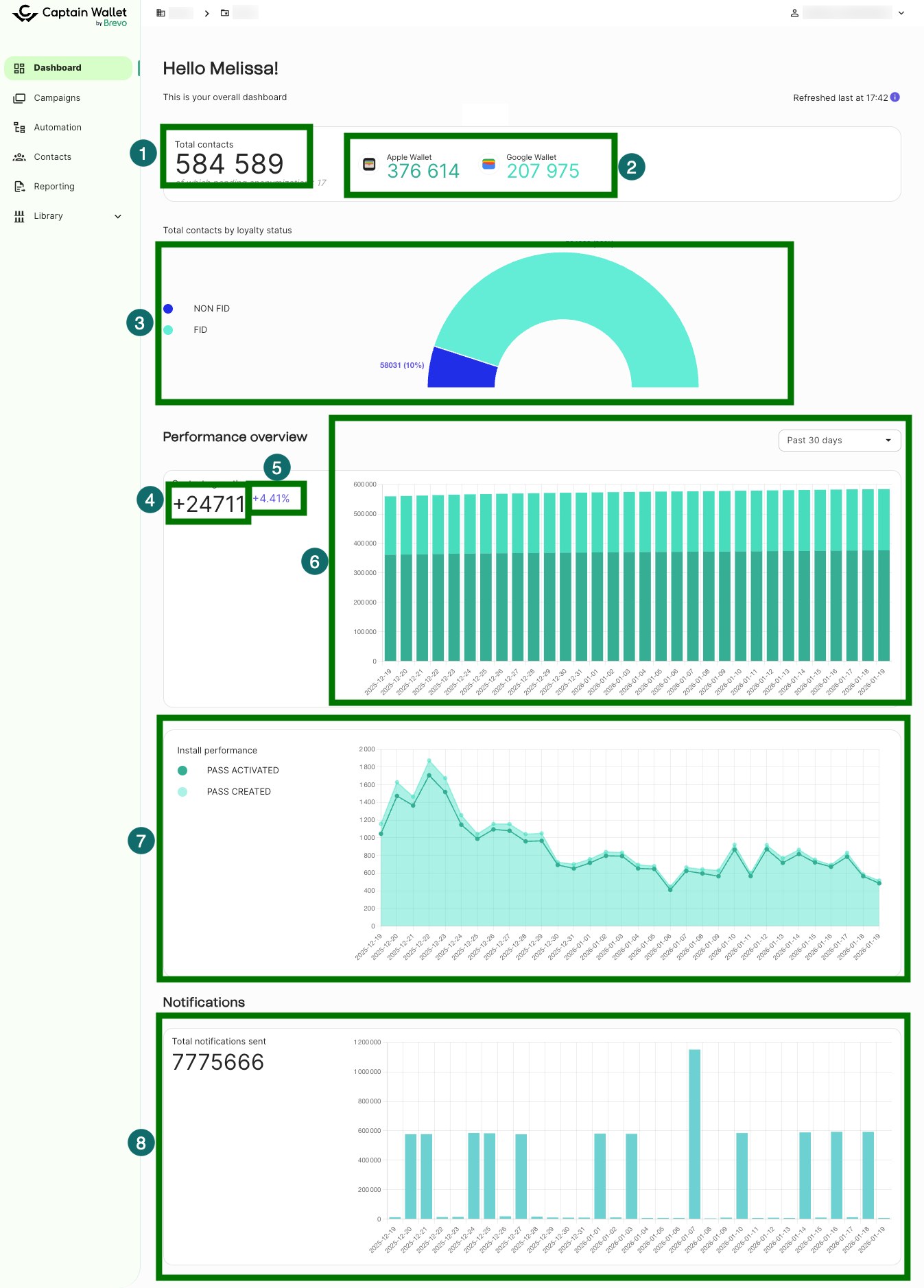The height and width of the screenshot is (1288, 924).
Task: Click the Captain Wallet logo
Action: [70, 15]
